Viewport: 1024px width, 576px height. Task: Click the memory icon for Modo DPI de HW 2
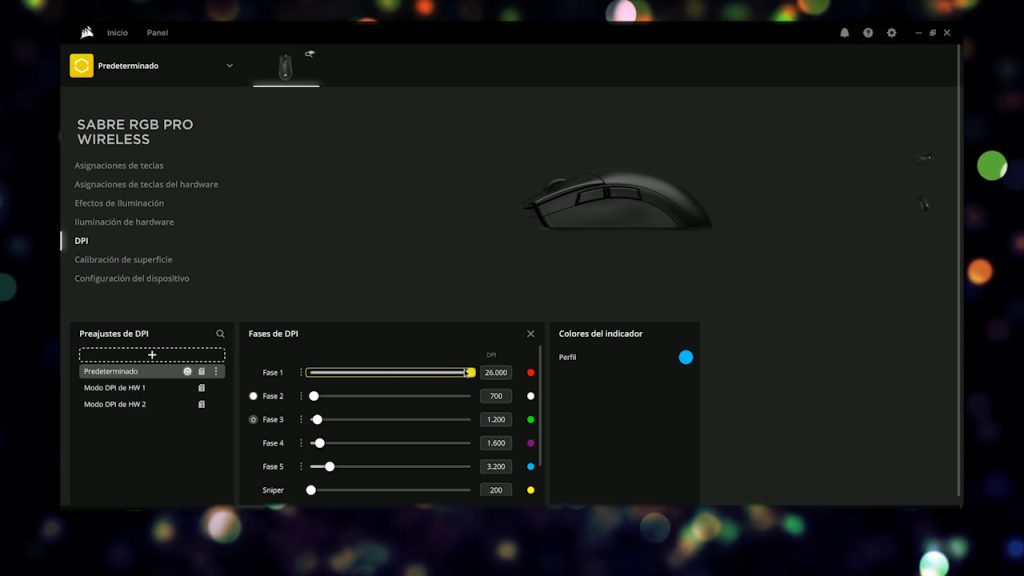(x=202, y=404)
